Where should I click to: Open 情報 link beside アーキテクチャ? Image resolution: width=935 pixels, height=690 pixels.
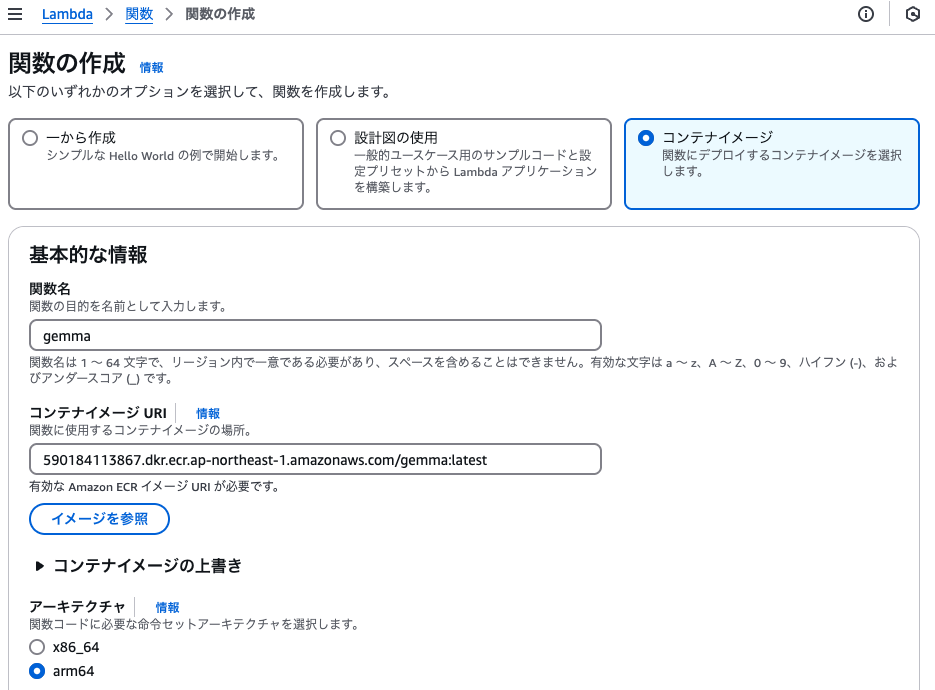pyautogui.click(x=168, y=607)
